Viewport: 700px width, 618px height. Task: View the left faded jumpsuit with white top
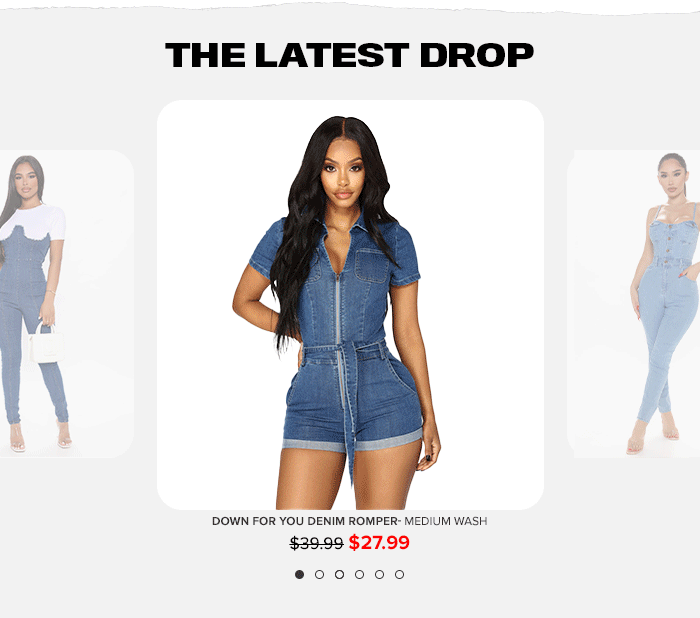(67, 304)
